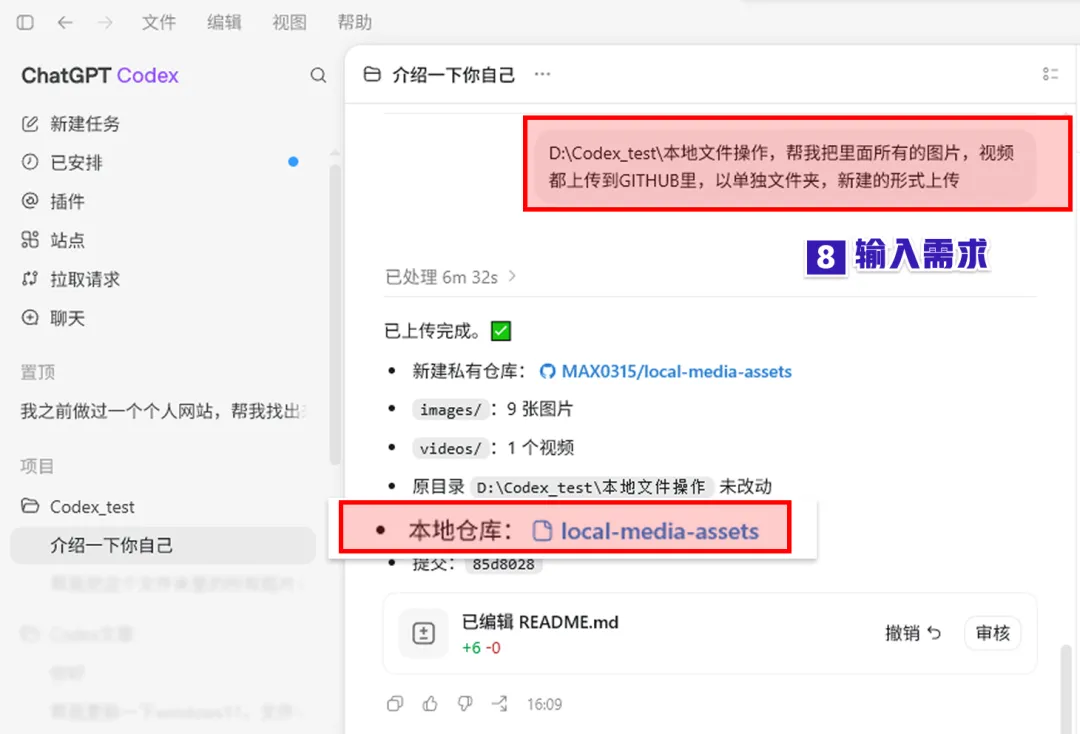Open the three-dot menu beside 介绍一下你自己
Viewport: 1080px width, 734px height.
543,74
